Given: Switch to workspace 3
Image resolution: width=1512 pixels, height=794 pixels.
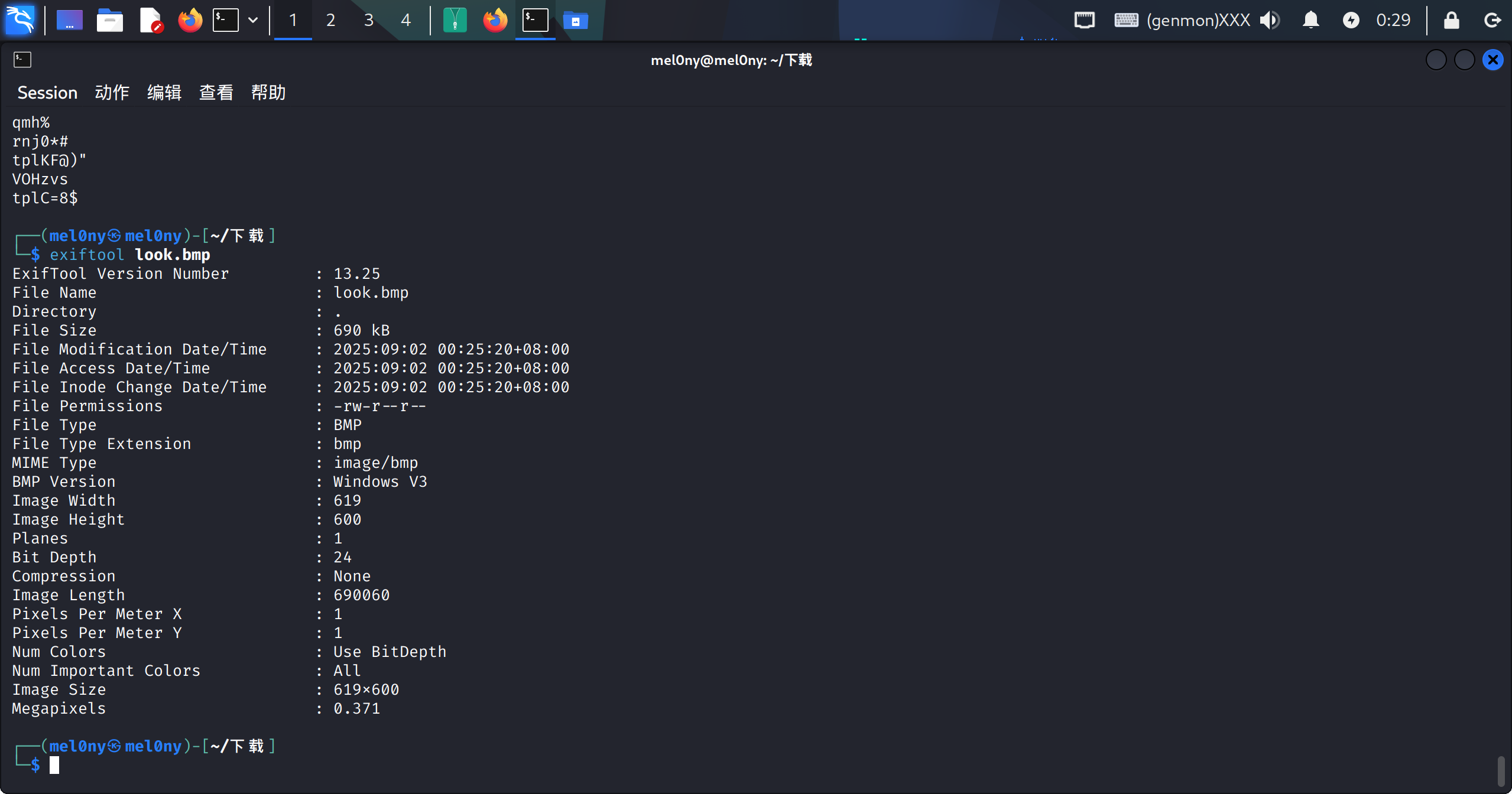Looking at the screenshot, I should (x=368, y=20).
